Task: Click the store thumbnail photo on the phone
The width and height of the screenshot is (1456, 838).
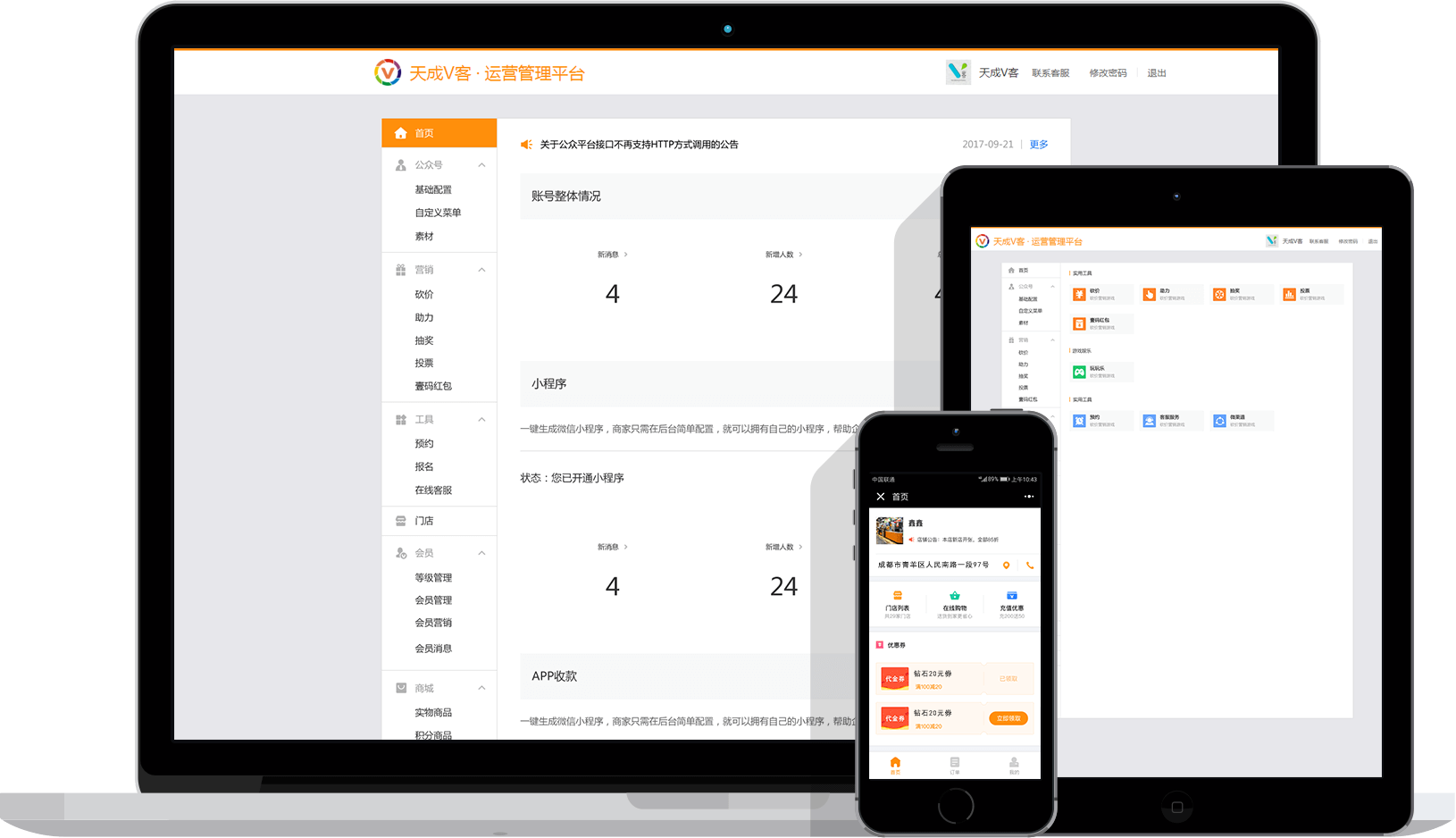Action: click(889, 531)
